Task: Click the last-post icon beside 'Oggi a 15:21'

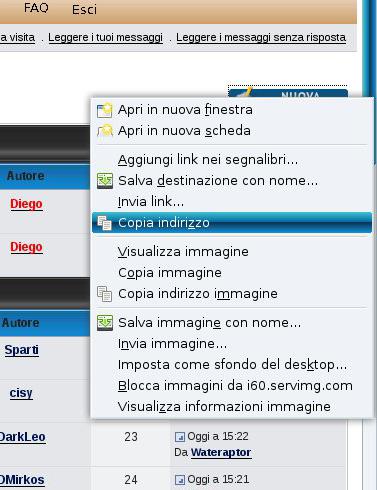Action: pos(180,480)
